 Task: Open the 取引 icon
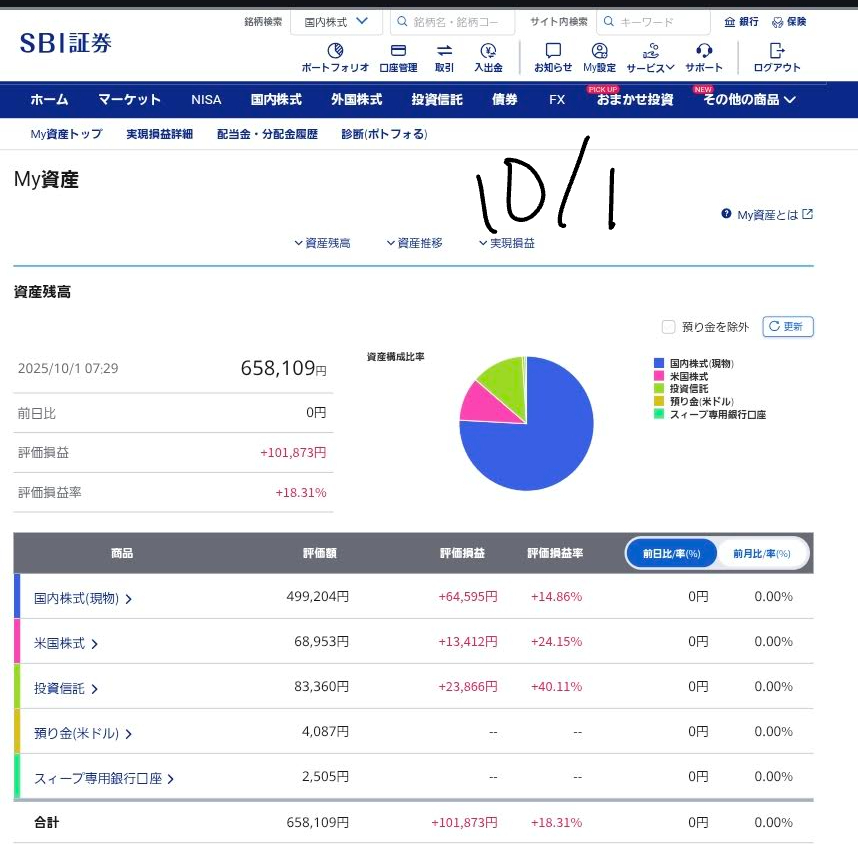coord(444,51)
